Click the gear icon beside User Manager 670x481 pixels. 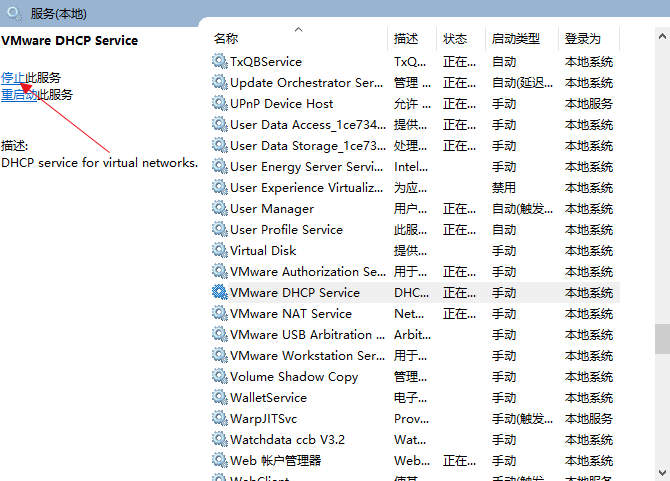coord(220,208)
